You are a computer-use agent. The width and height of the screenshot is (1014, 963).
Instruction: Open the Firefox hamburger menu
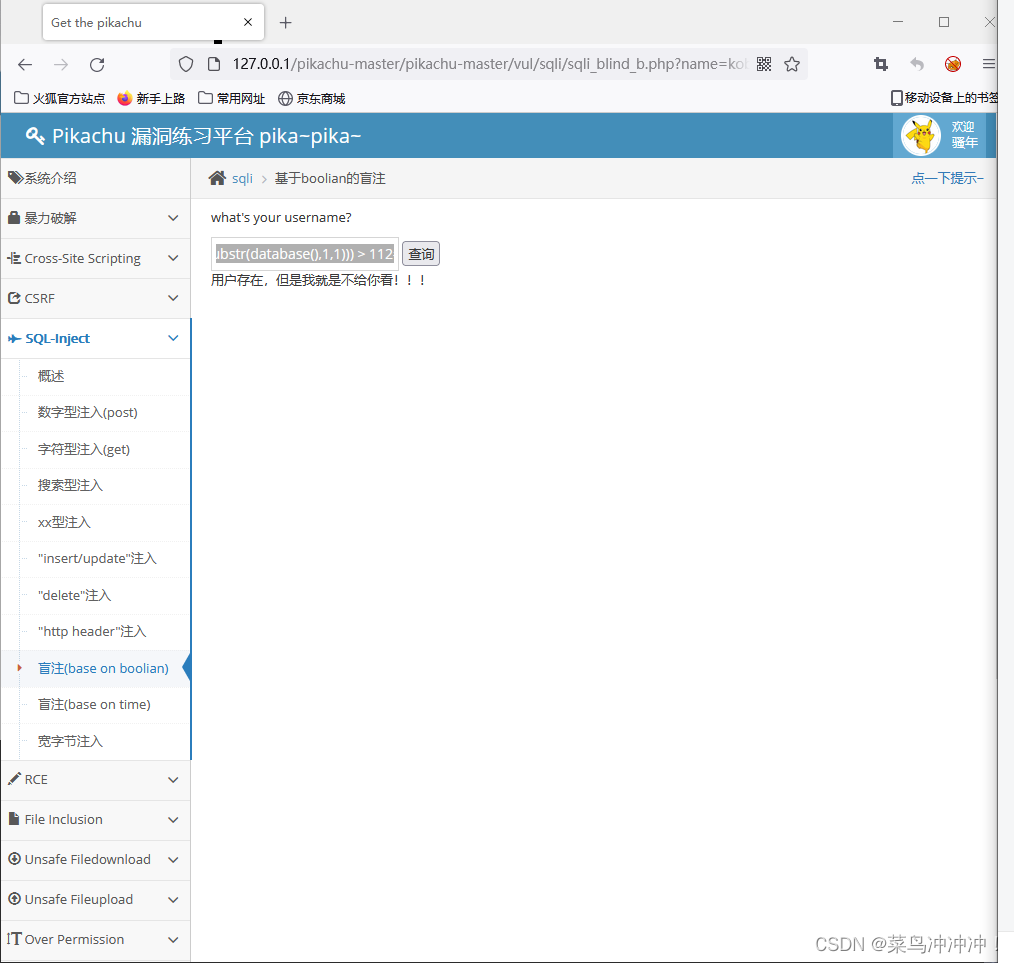[989, 64]
